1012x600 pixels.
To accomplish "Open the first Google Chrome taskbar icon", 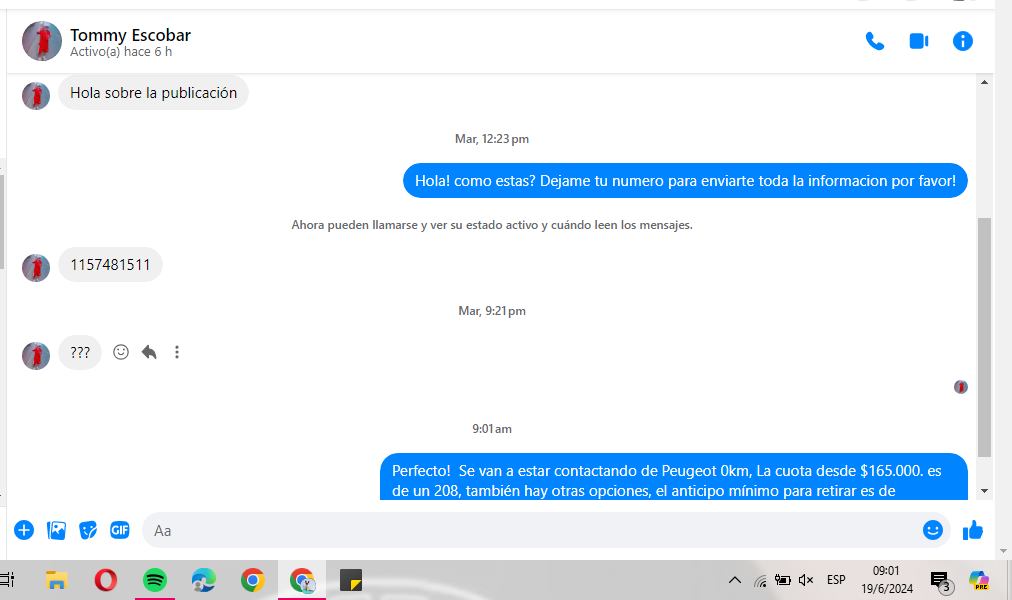I will click(x=253, y=580).
